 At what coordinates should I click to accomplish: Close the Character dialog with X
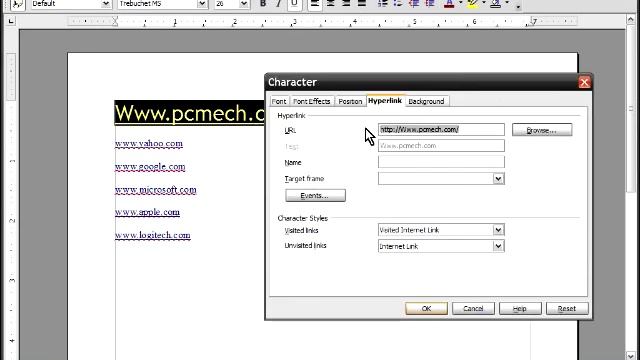[584, 82]
